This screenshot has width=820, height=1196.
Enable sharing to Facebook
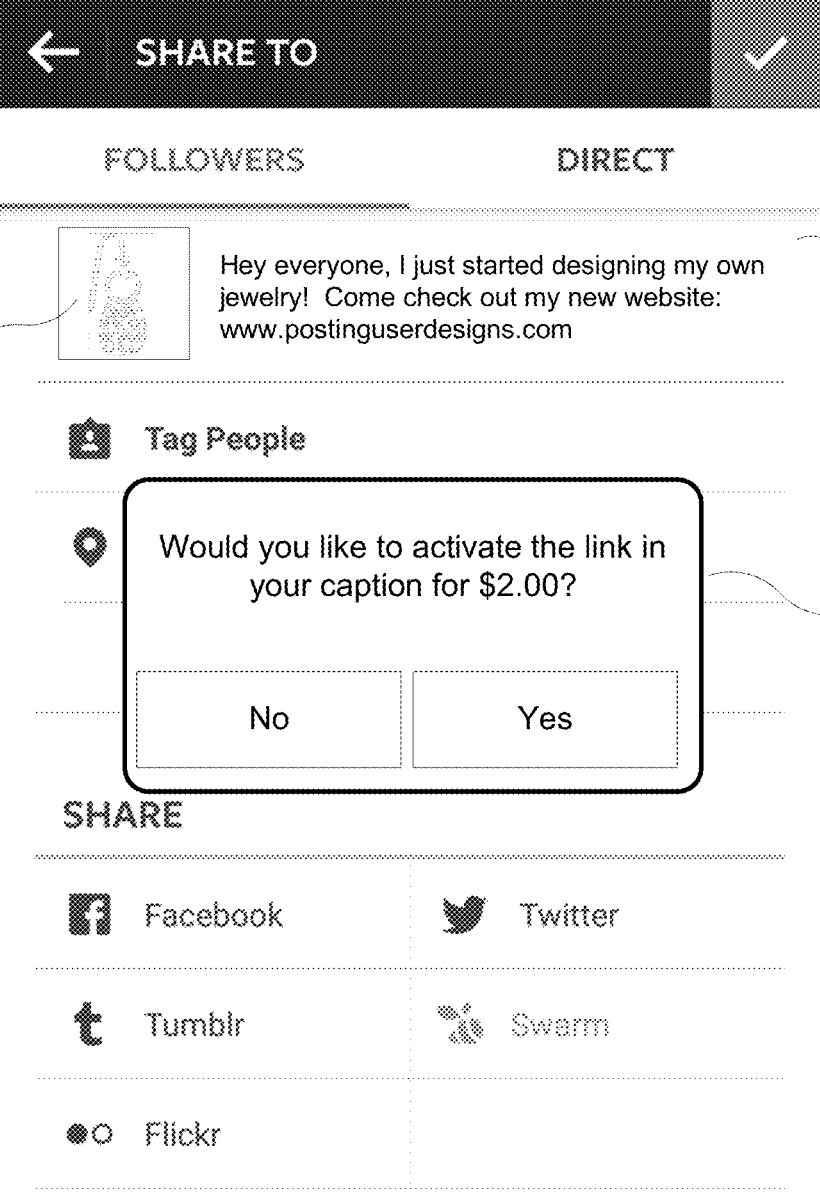click(x=213, y=914)
